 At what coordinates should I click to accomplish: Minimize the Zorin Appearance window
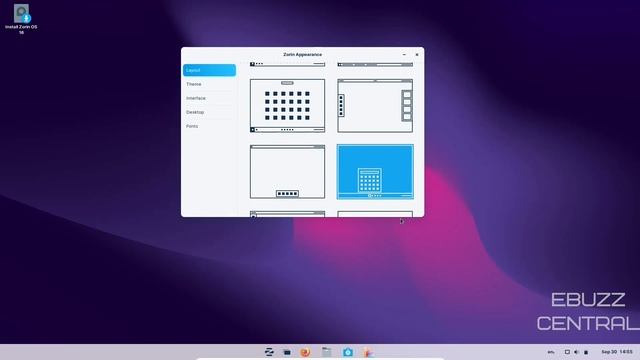click(x=404, y=54)
